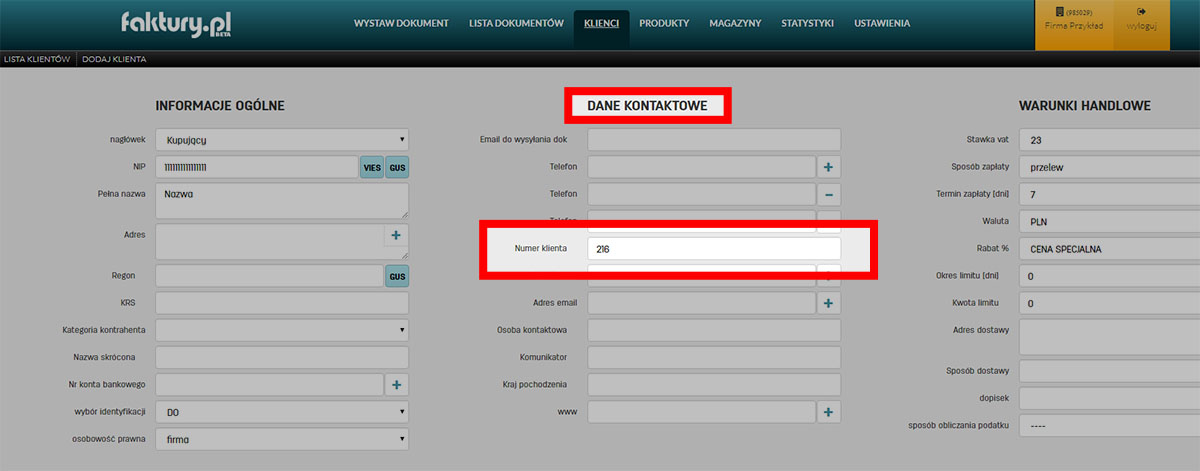The width and height of the screenshot is (1200, 471).
Task: Go to the Magazyny menu item
Action: pyautogui.click(x=735, y=23)
